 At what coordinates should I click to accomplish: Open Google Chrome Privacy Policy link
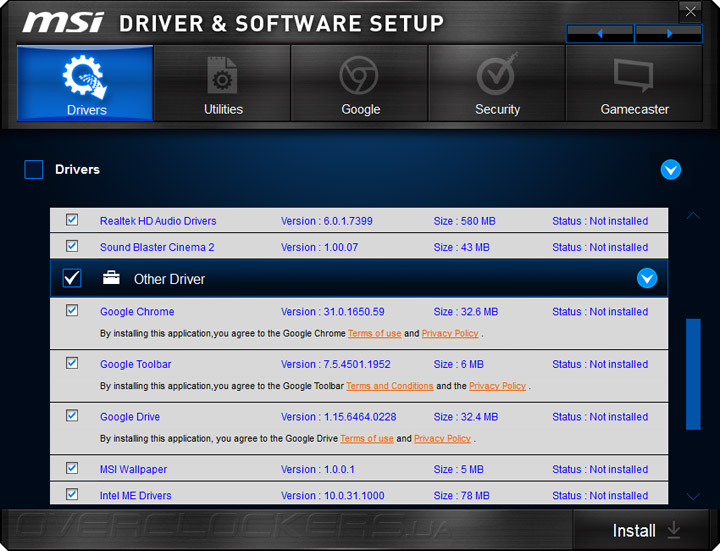tap(450, 333)
